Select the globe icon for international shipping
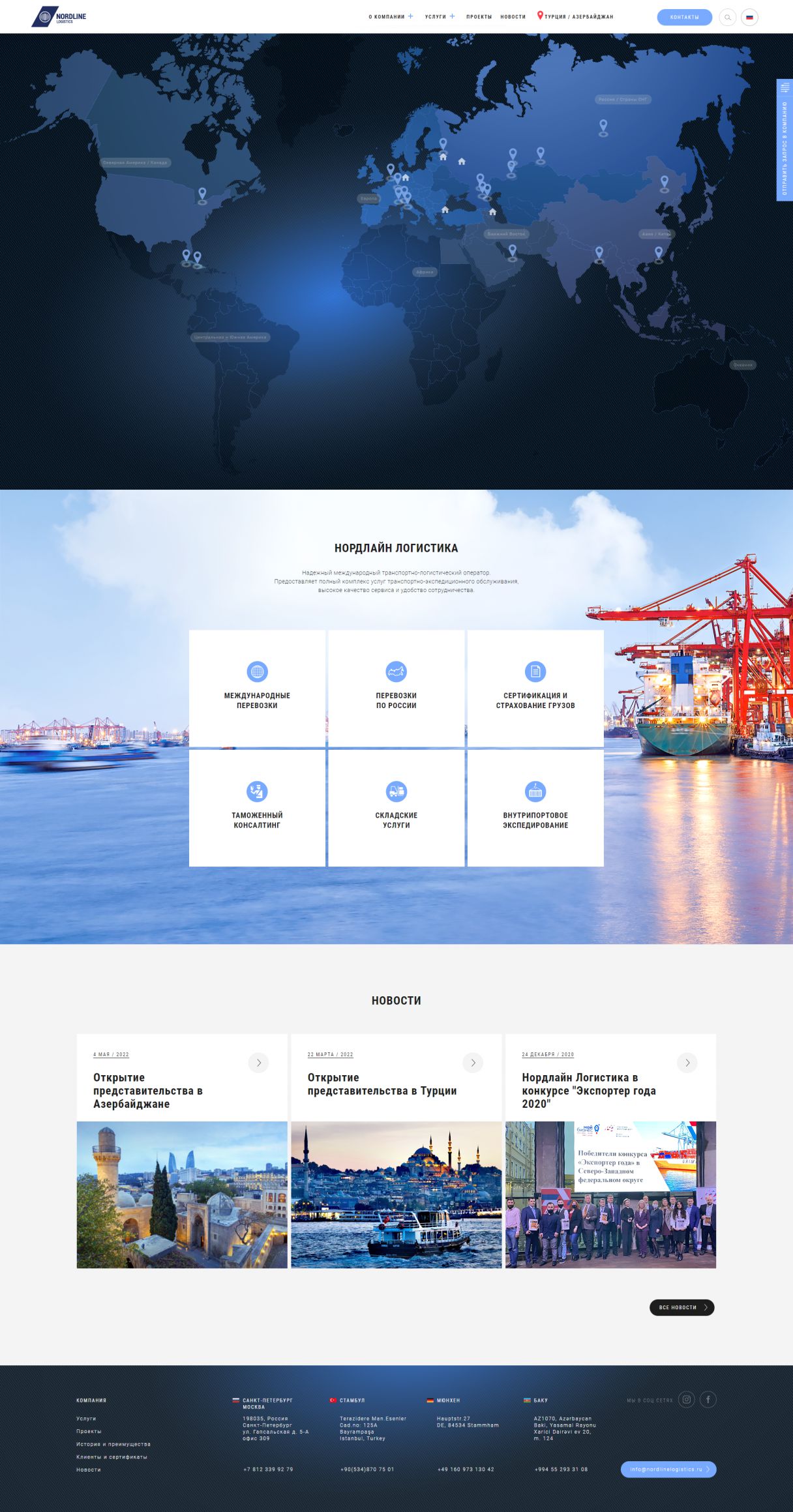 point(257,671)
